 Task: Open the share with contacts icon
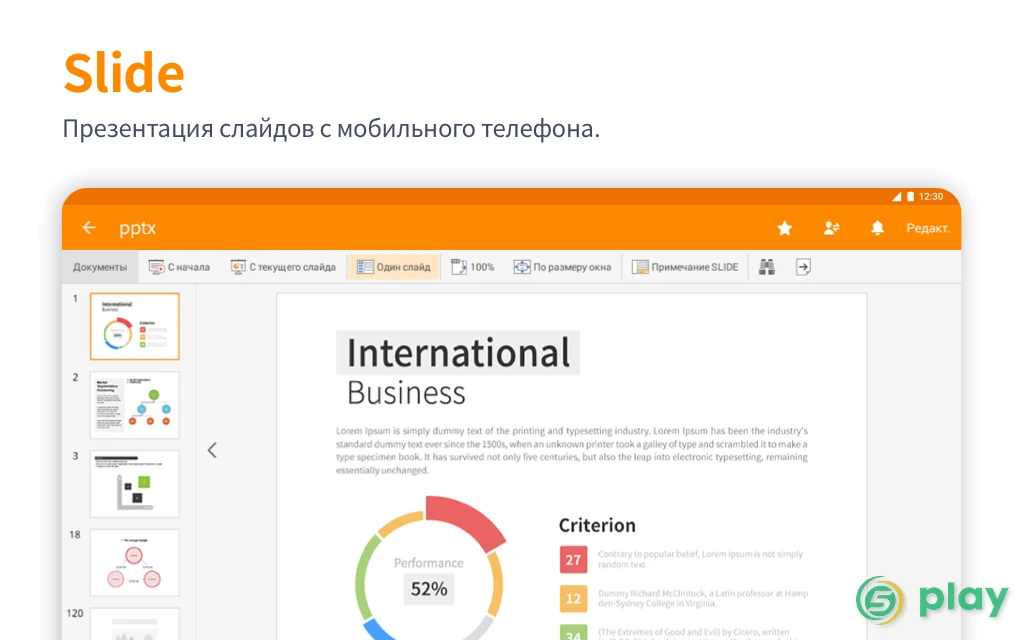point(831,228)
